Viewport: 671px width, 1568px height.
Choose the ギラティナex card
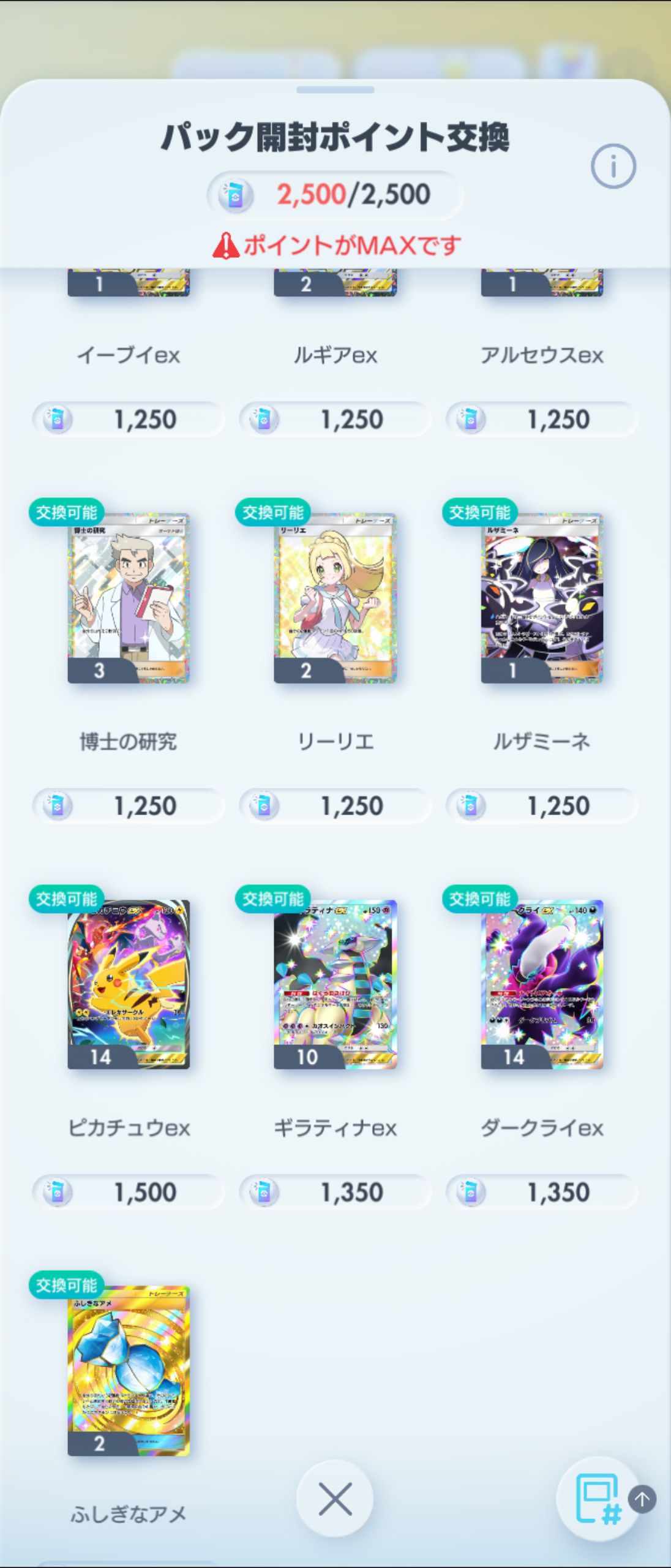coord(335,984)
